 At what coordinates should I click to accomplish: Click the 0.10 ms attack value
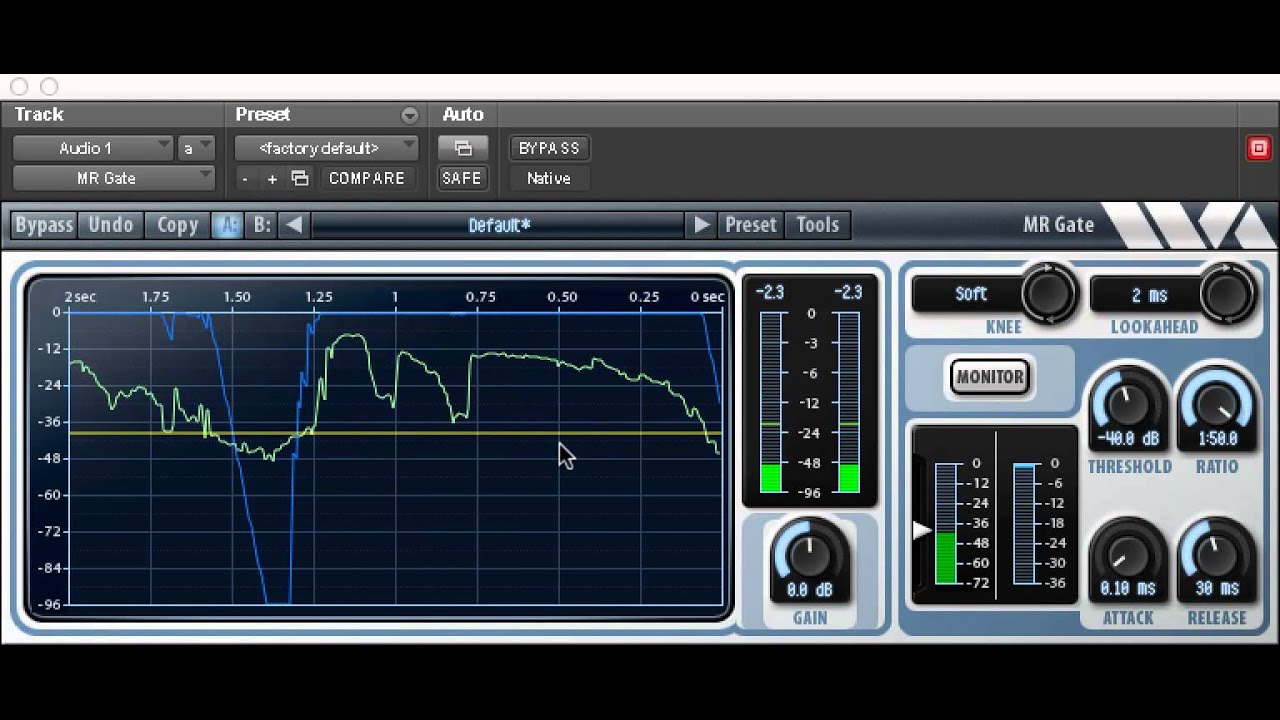[1128, 589]
